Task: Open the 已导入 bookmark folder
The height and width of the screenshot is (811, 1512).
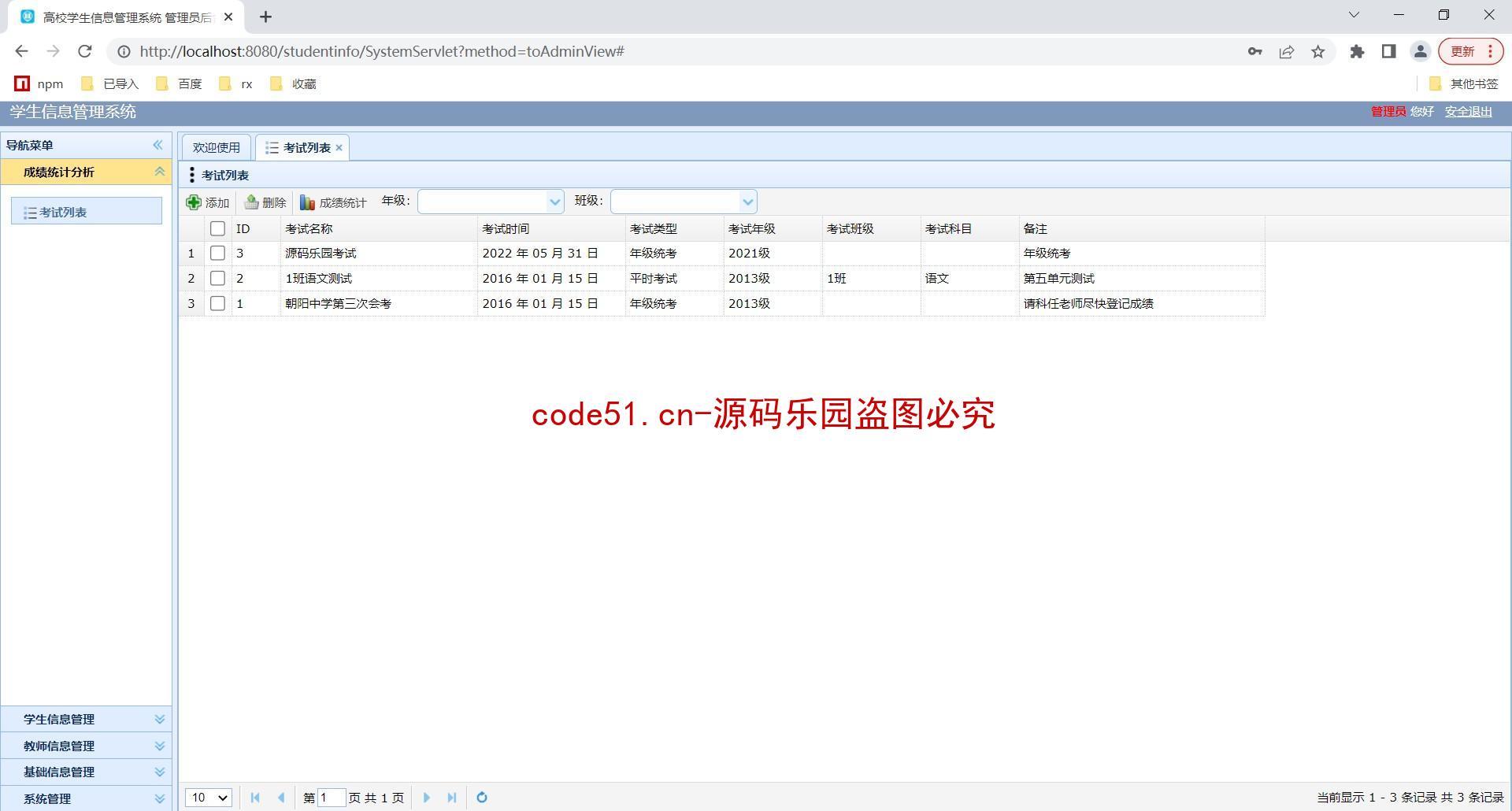Action: (110, 84)
